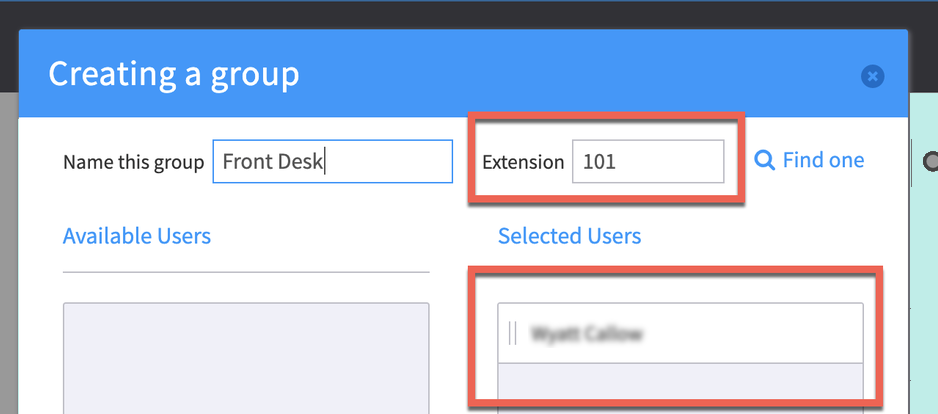Click the dark top bar above the dialog

[469, 14]
